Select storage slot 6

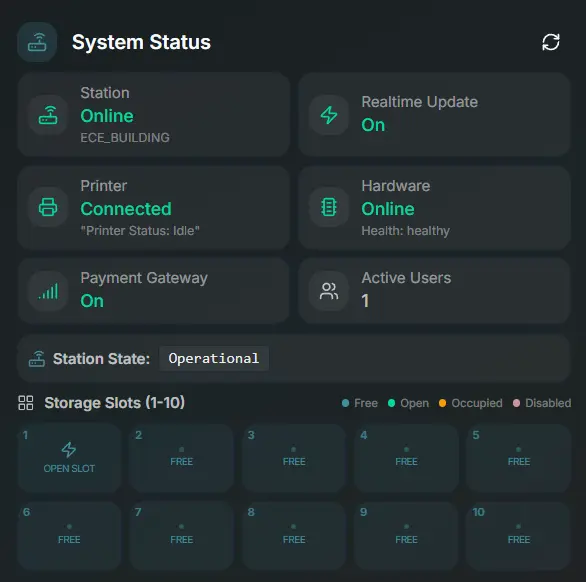pyautogui.click(x=69, y=536)
